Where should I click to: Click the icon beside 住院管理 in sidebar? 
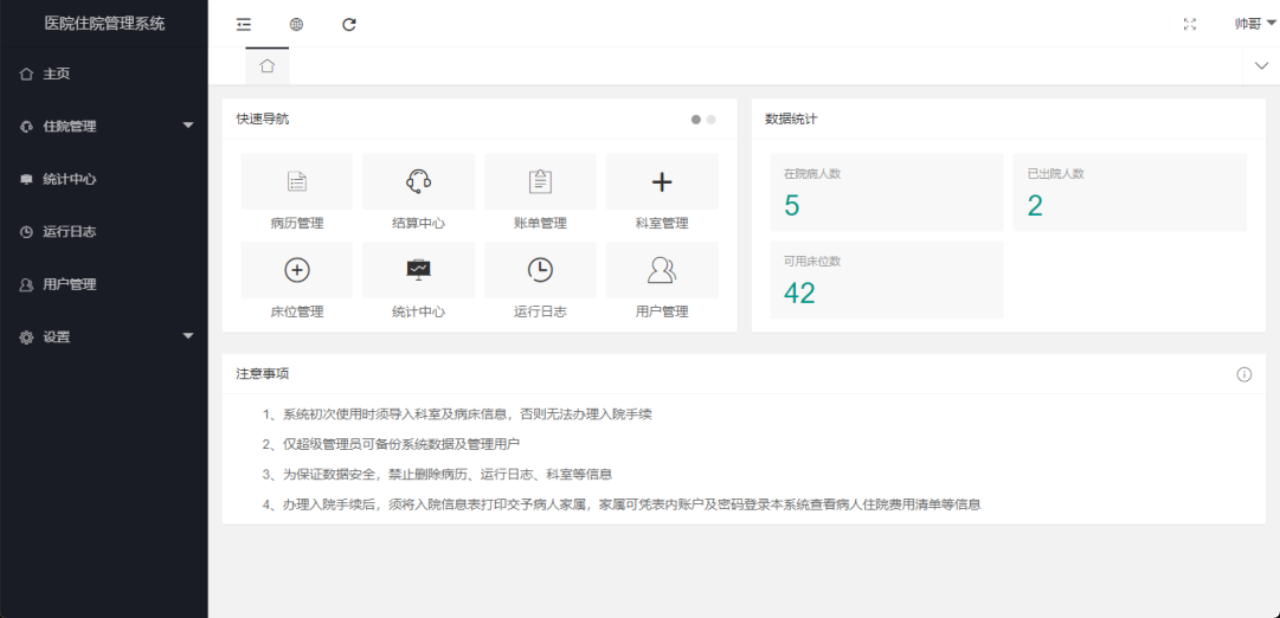click(x=26, y=127)
